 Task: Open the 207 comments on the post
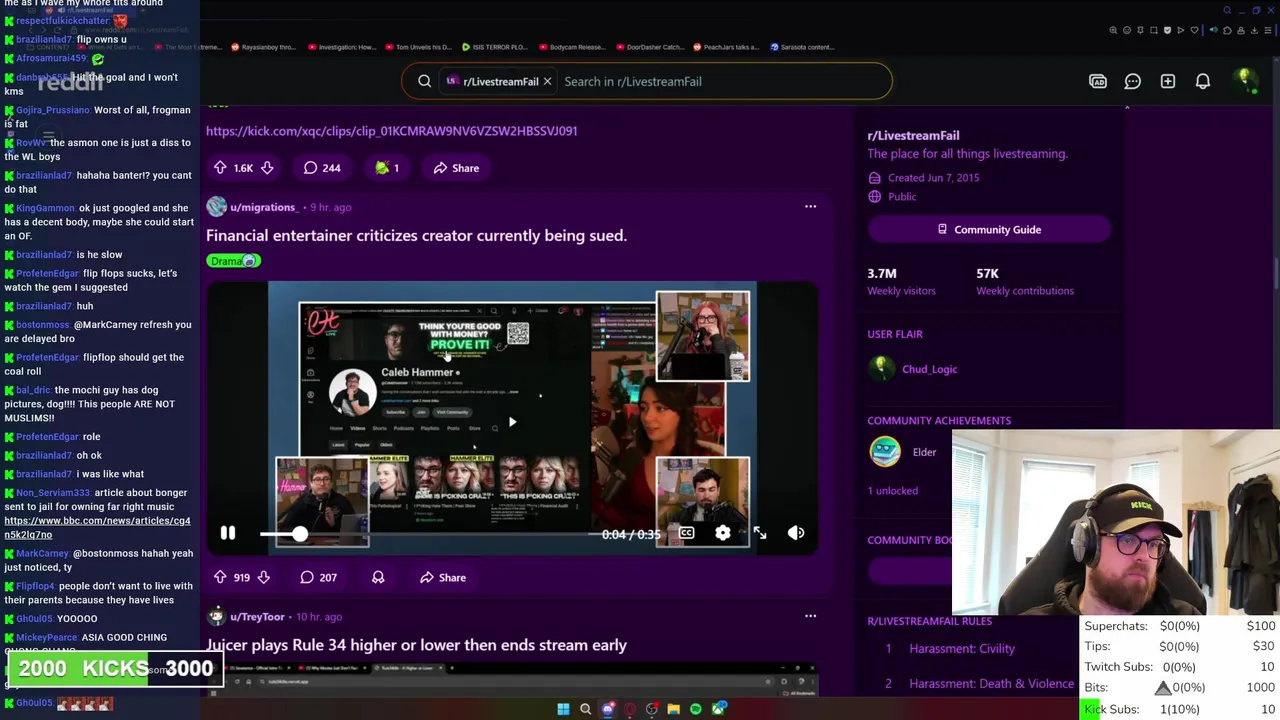[x=319, y=577]
